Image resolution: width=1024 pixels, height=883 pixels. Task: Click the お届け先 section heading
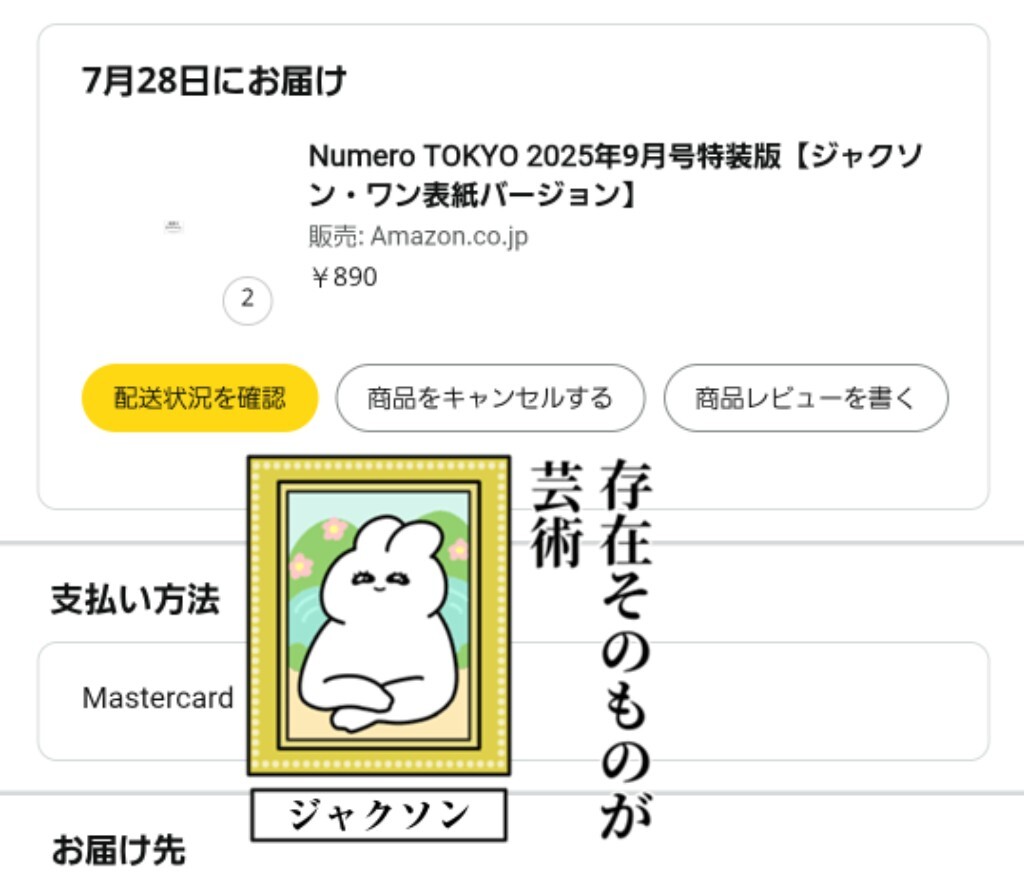(x=118, y=849)
